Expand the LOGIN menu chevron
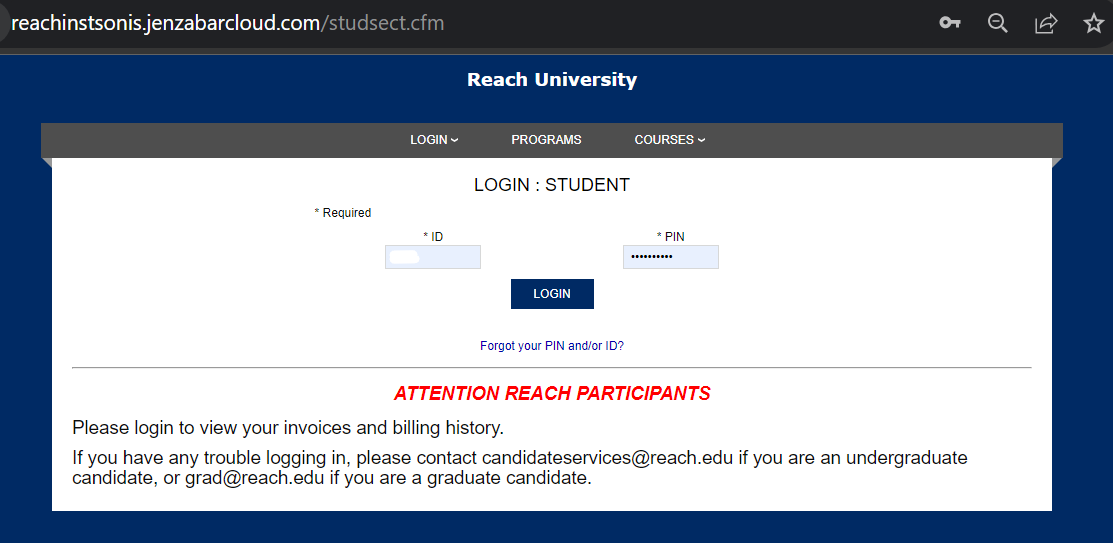The height and width of the screenshot is (543, 1113). (454, 140)
